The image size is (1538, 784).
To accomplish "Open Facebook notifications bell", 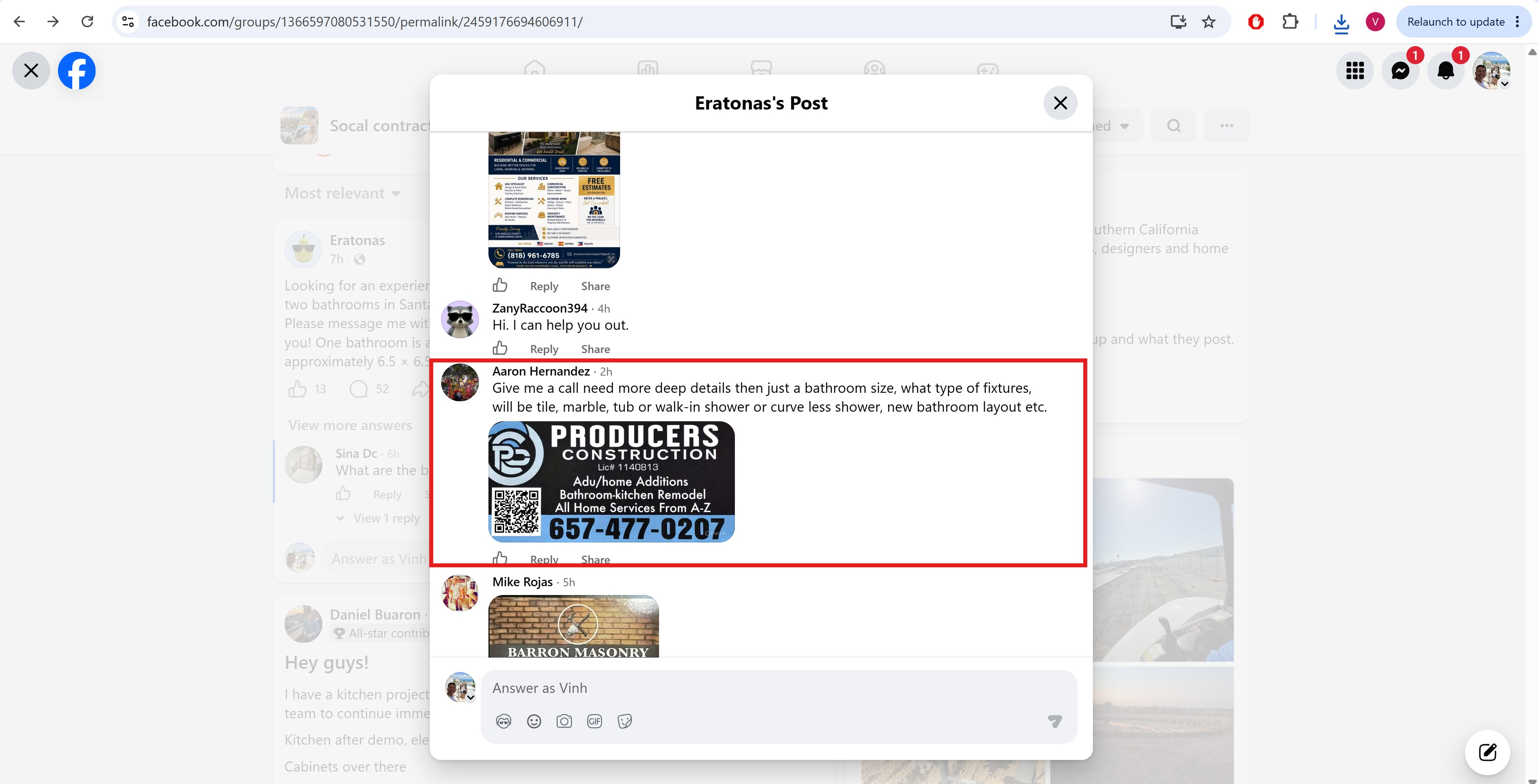I will pos(1445,70).
